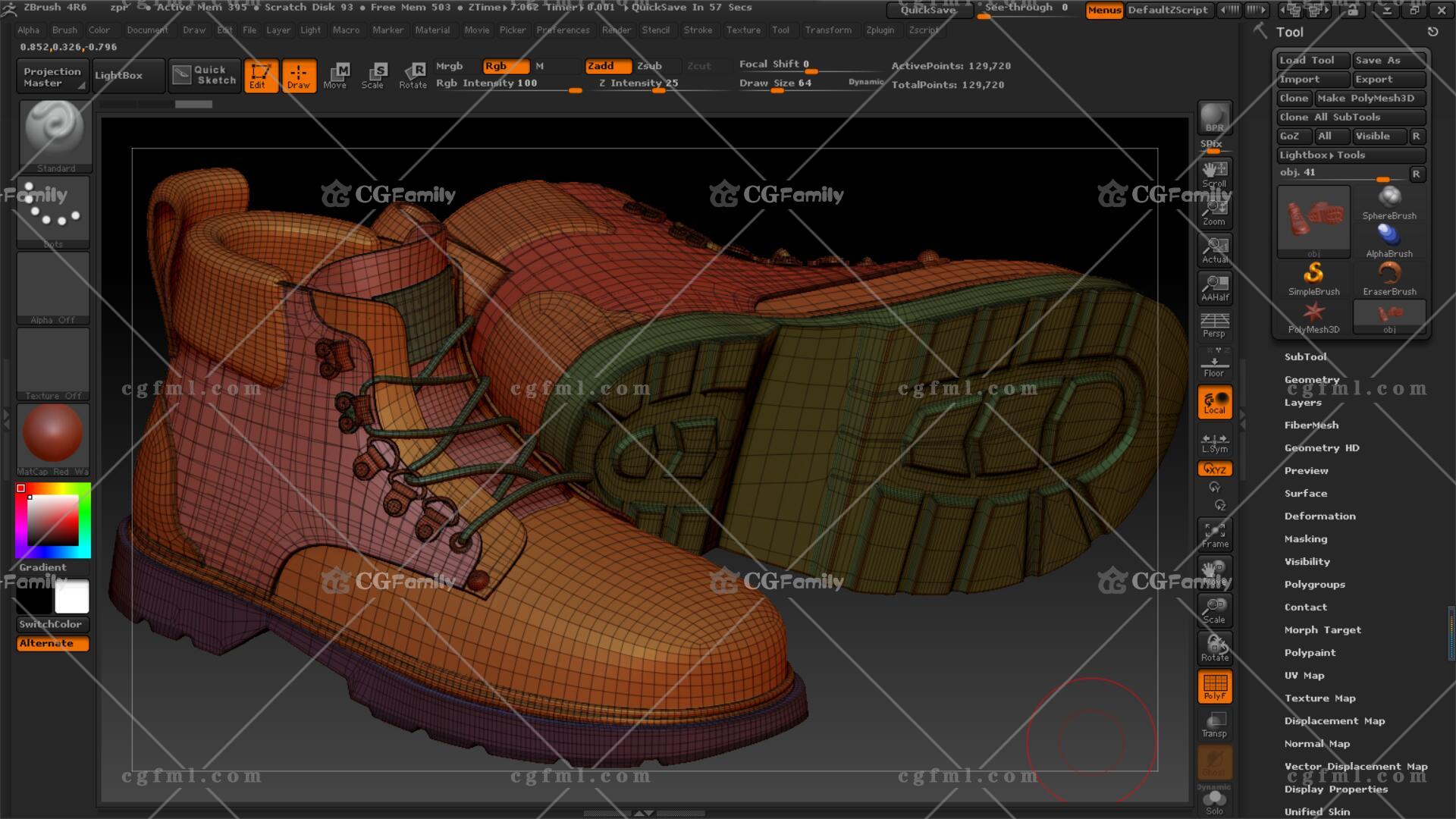Click the white secondary color swatch

click(72, 597)
